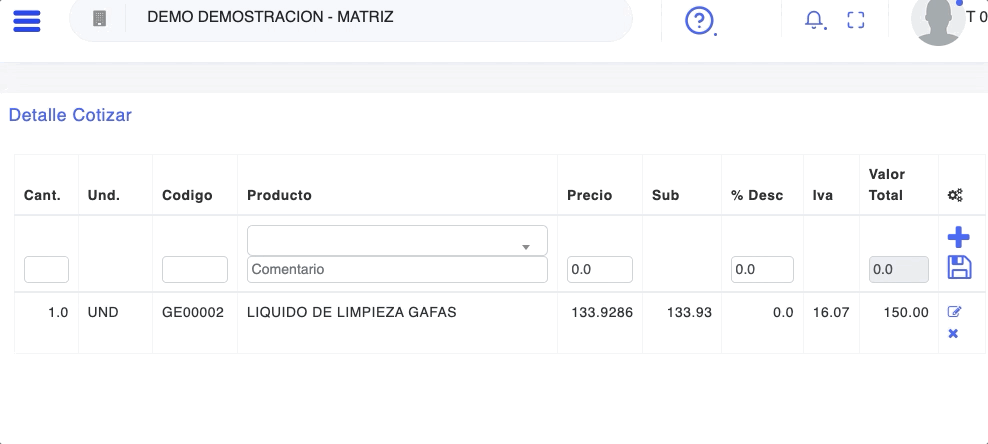Click the Valor Total field
988x444 pixels.
tap(898, 269)
